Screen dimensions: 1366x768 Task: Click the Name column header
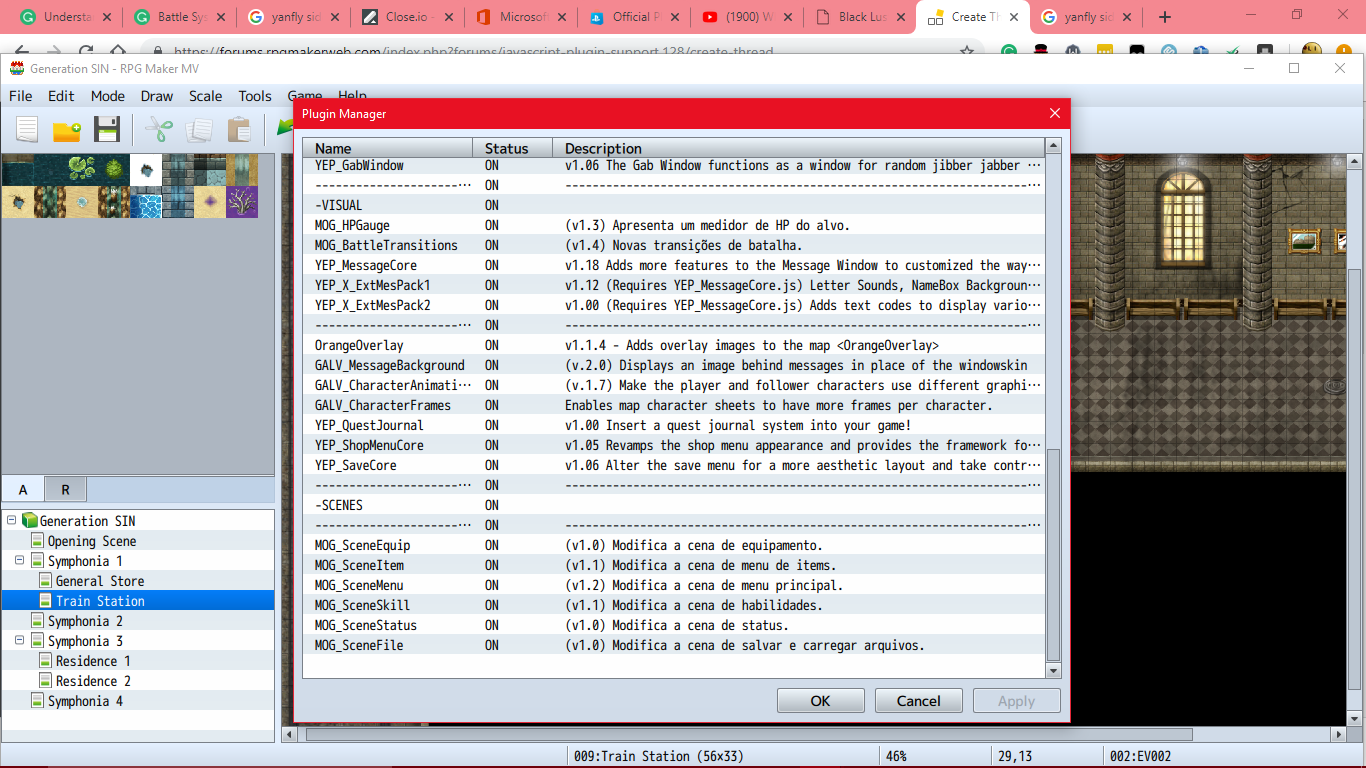(388, 148)
